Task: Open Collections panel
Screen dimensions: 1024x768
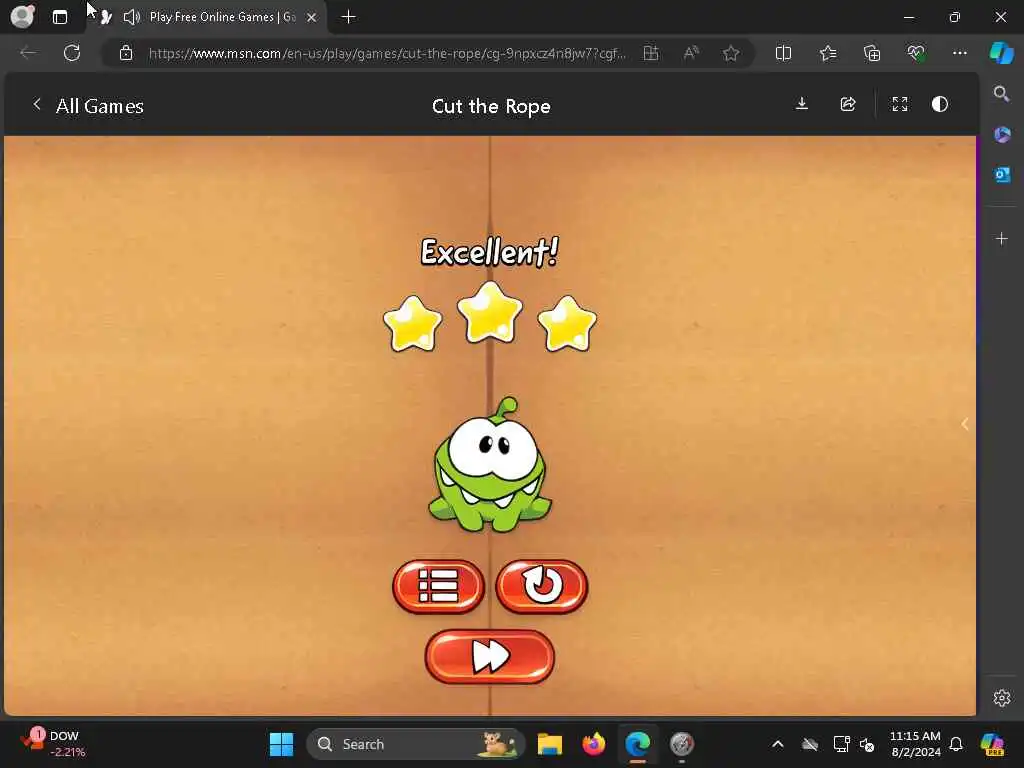Action: pyautogui.click(x=872, y=53)
